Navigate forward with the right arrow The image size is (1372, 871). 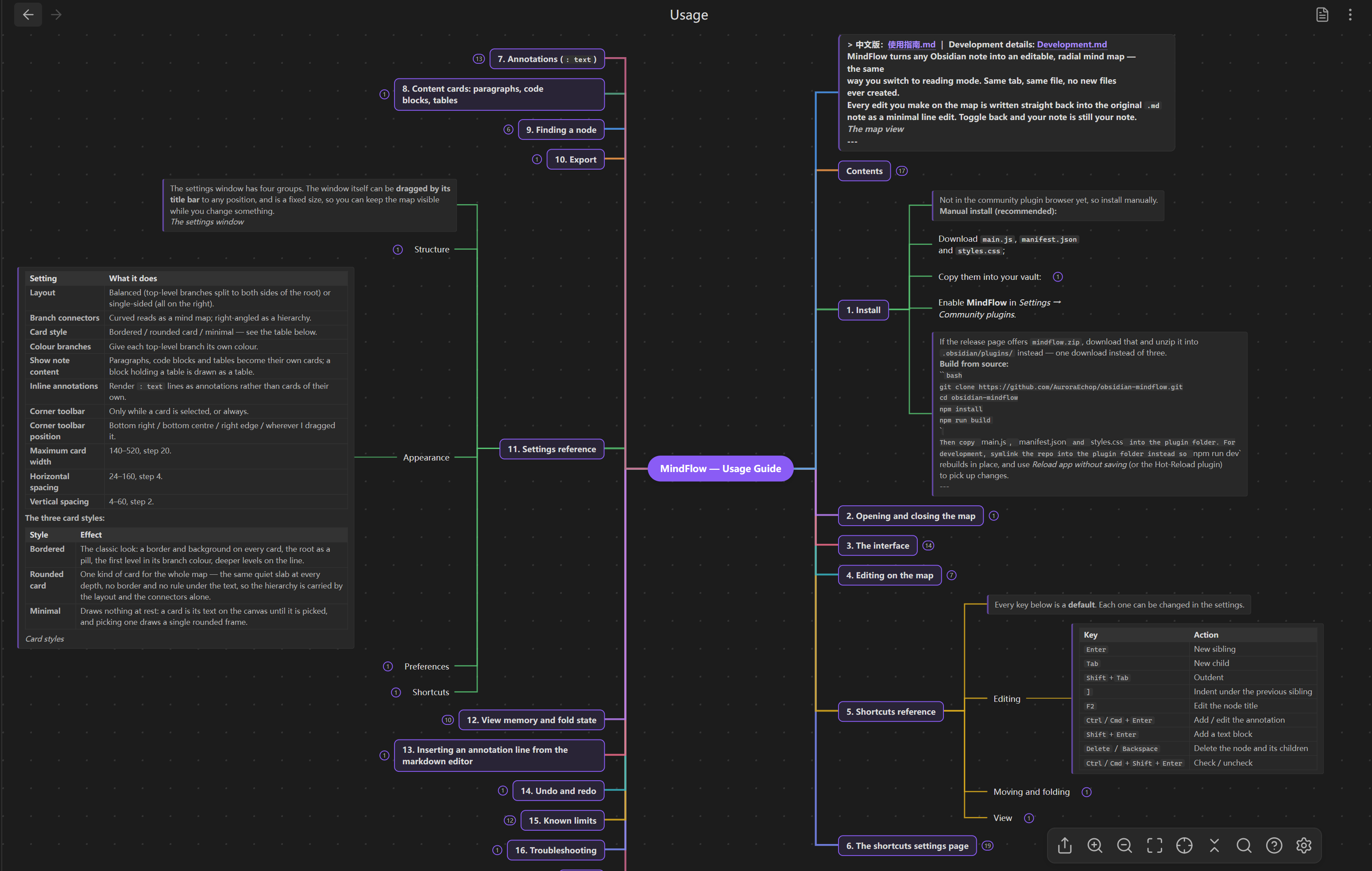point(56,15)
